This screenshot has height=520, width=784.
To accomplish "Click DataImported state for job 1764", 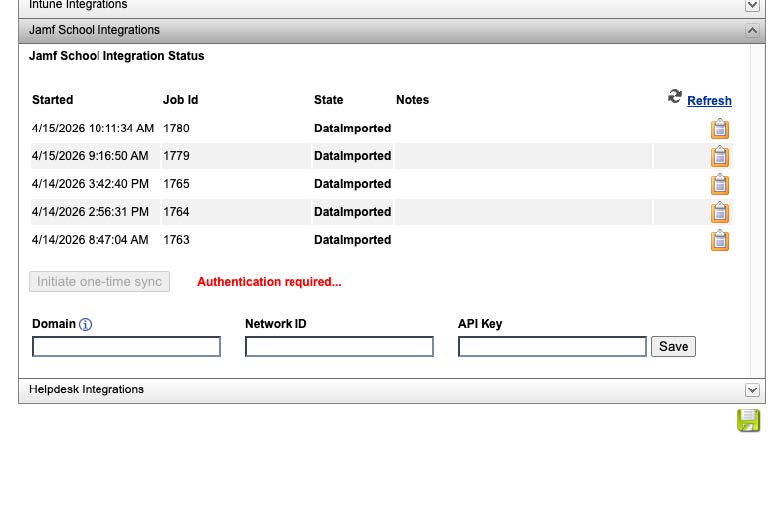I will tap(352, 212).
